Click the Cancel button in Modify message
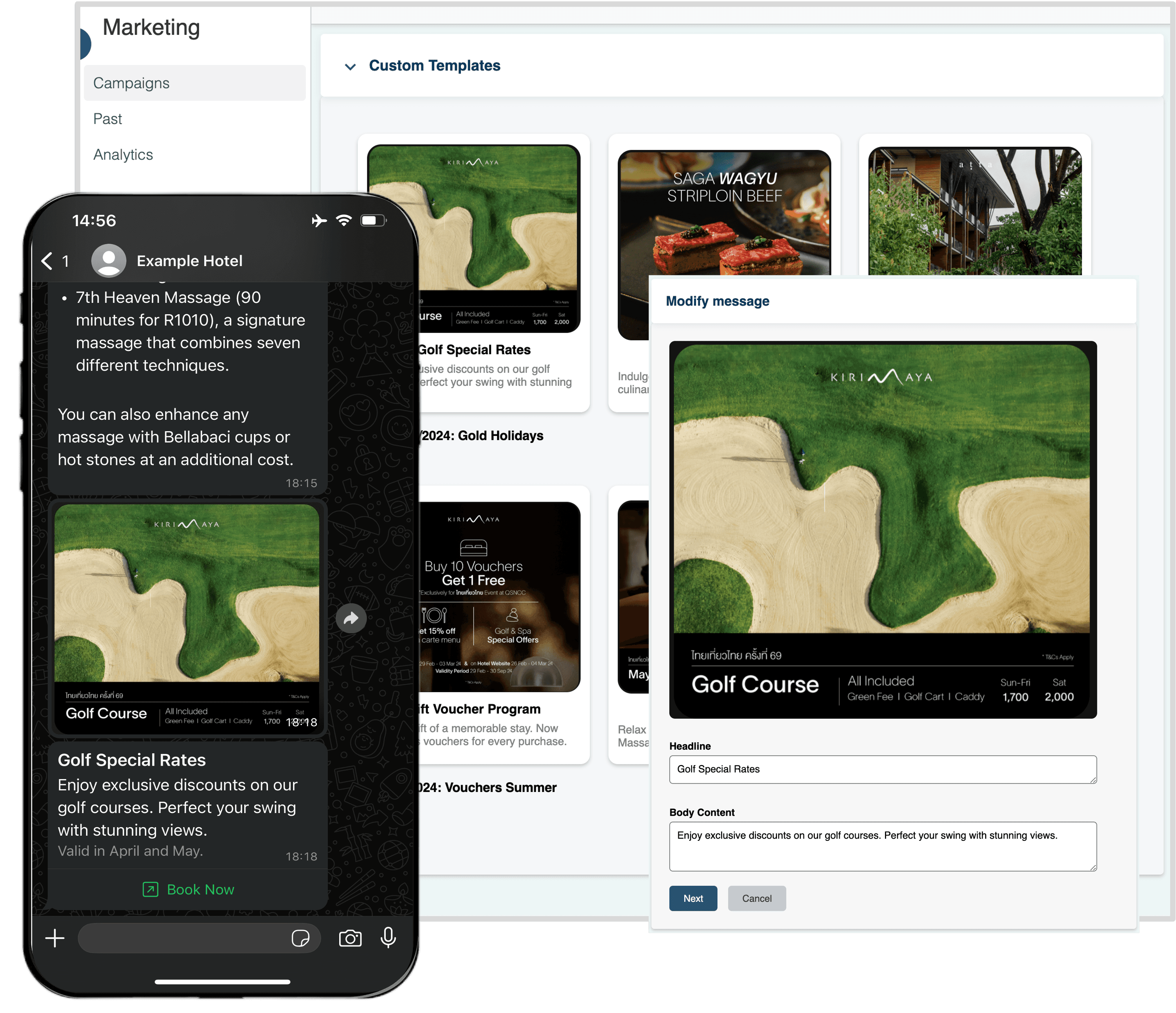 pos(757,898)
